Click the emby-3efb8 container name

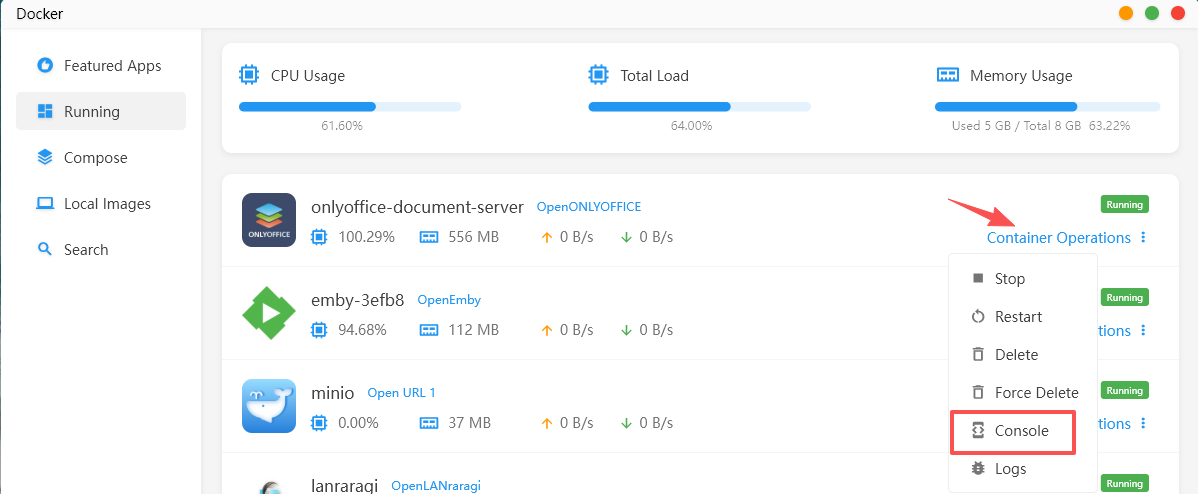[358, 300]
